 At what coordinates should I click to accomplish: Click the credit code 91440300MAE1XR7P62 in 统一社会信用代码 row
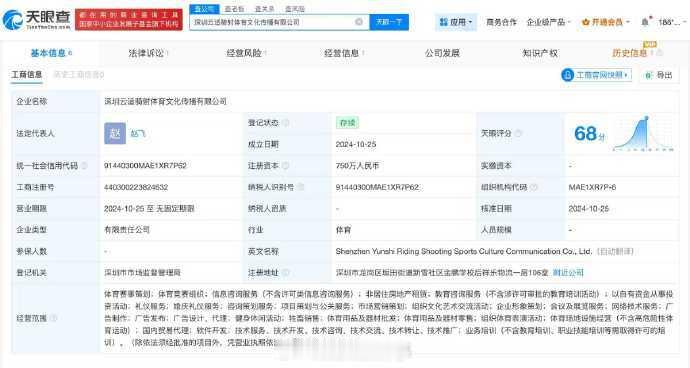click(x=145, y=166)
